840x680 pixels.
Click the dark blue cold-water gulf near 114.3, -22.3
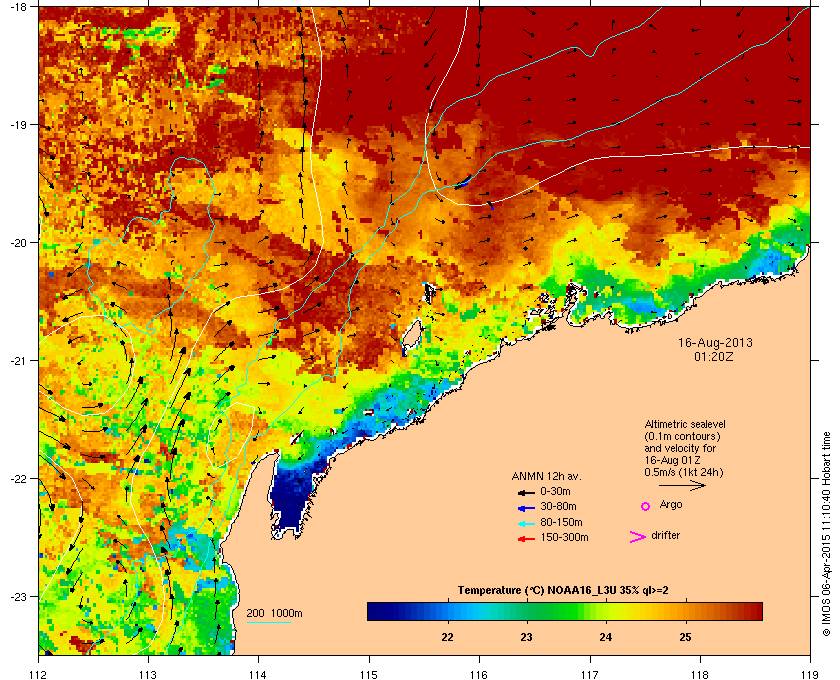292,496
